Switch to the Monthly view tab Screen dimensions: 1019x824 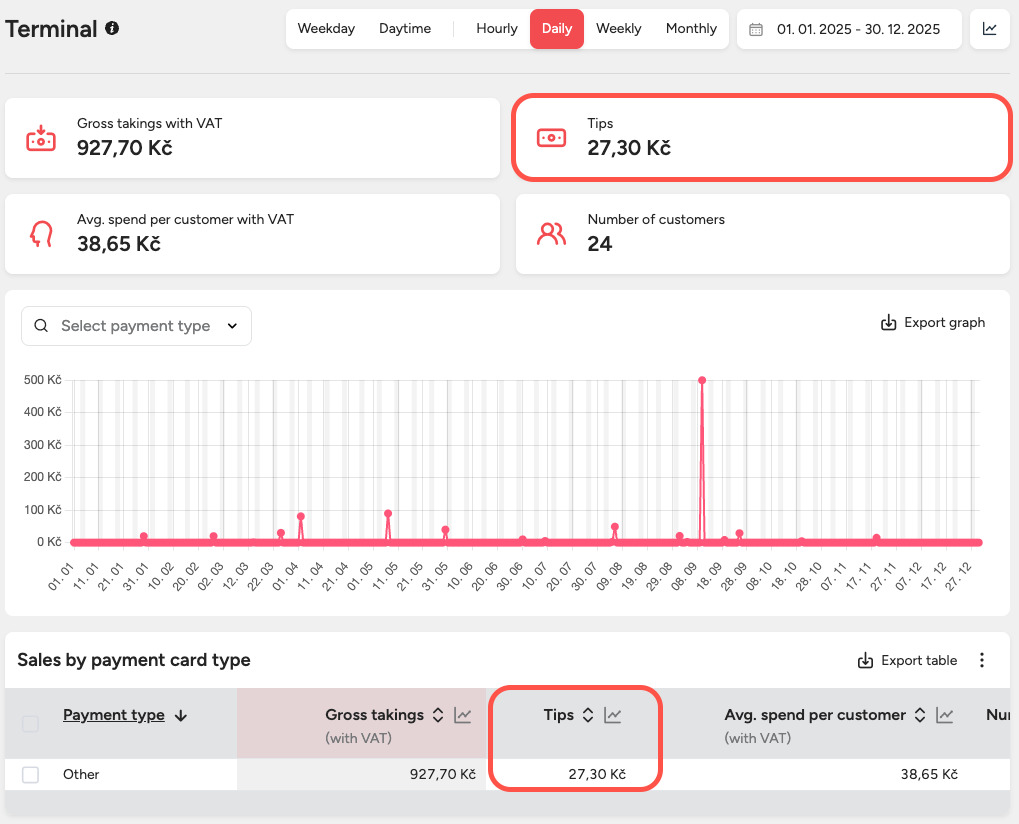[691, 29]
